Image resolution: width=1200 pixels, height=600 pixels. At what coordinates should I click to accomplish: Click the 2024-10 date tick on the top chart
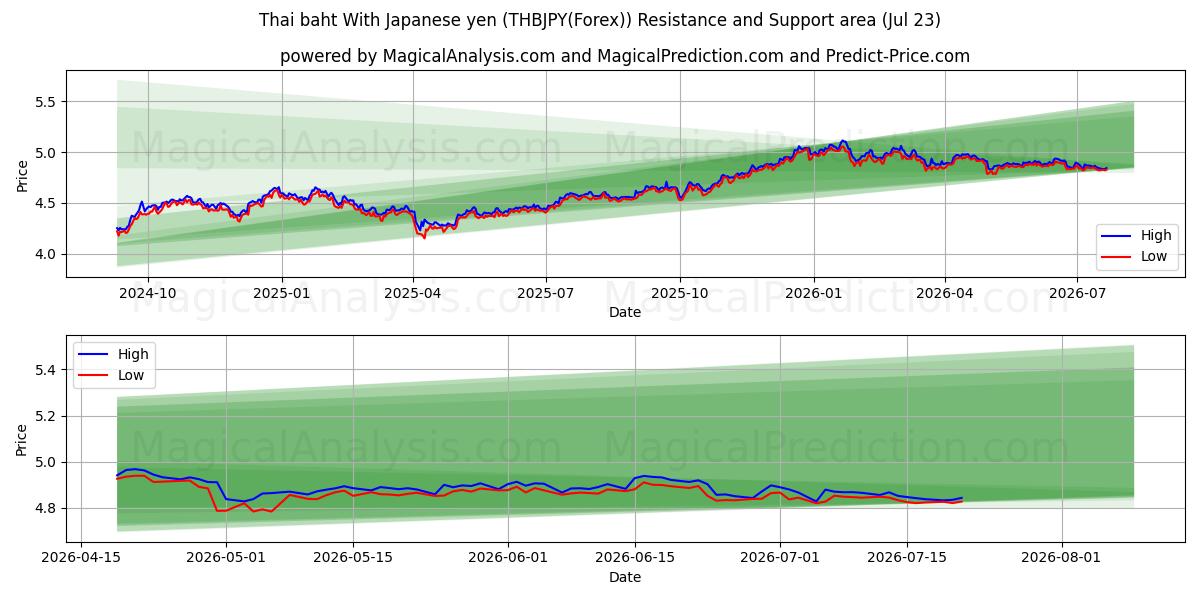pyautogui.click(x=148, y=294)
